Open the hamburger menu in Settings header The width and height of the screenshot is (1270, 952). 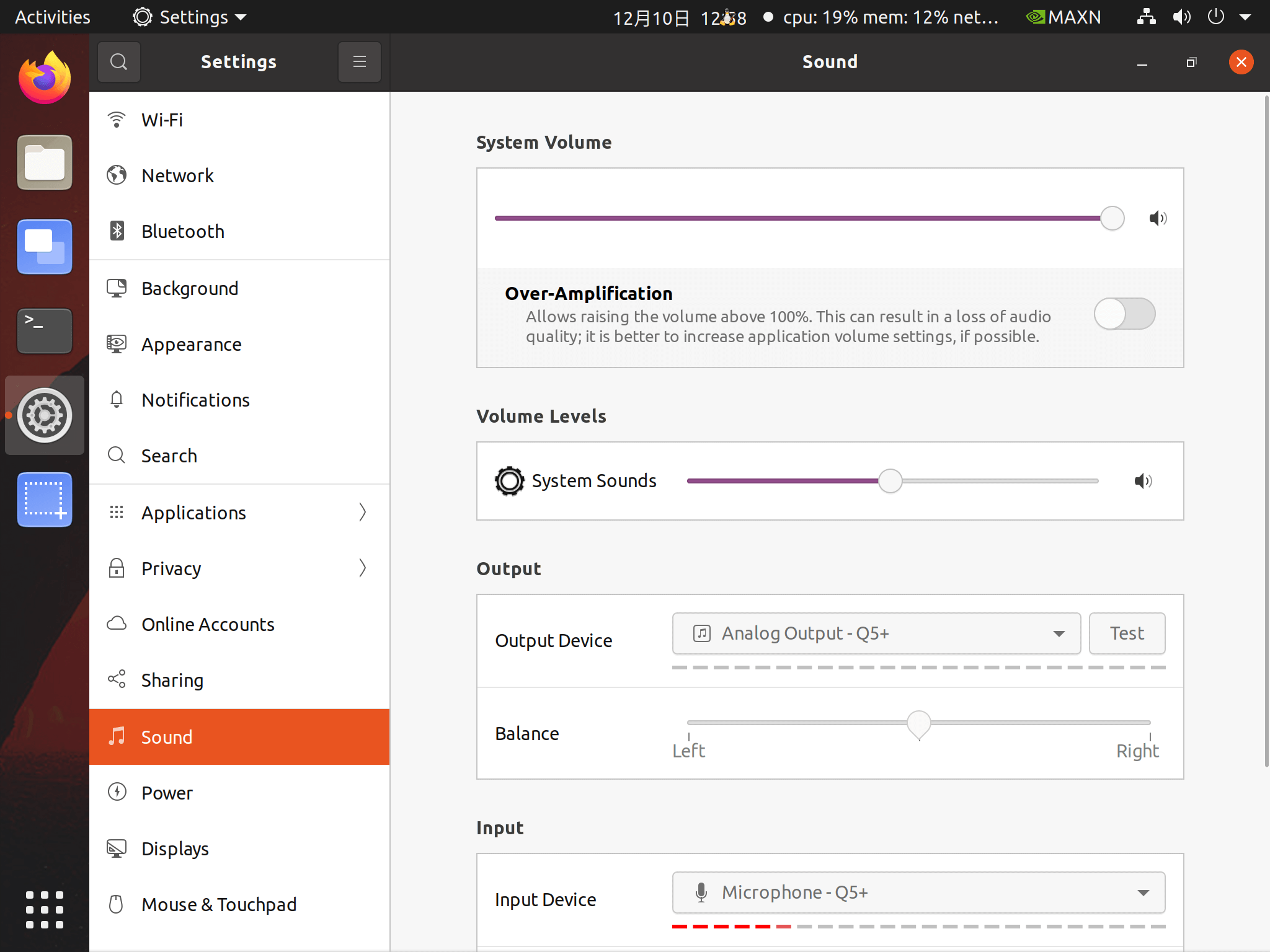coord(359,62)
